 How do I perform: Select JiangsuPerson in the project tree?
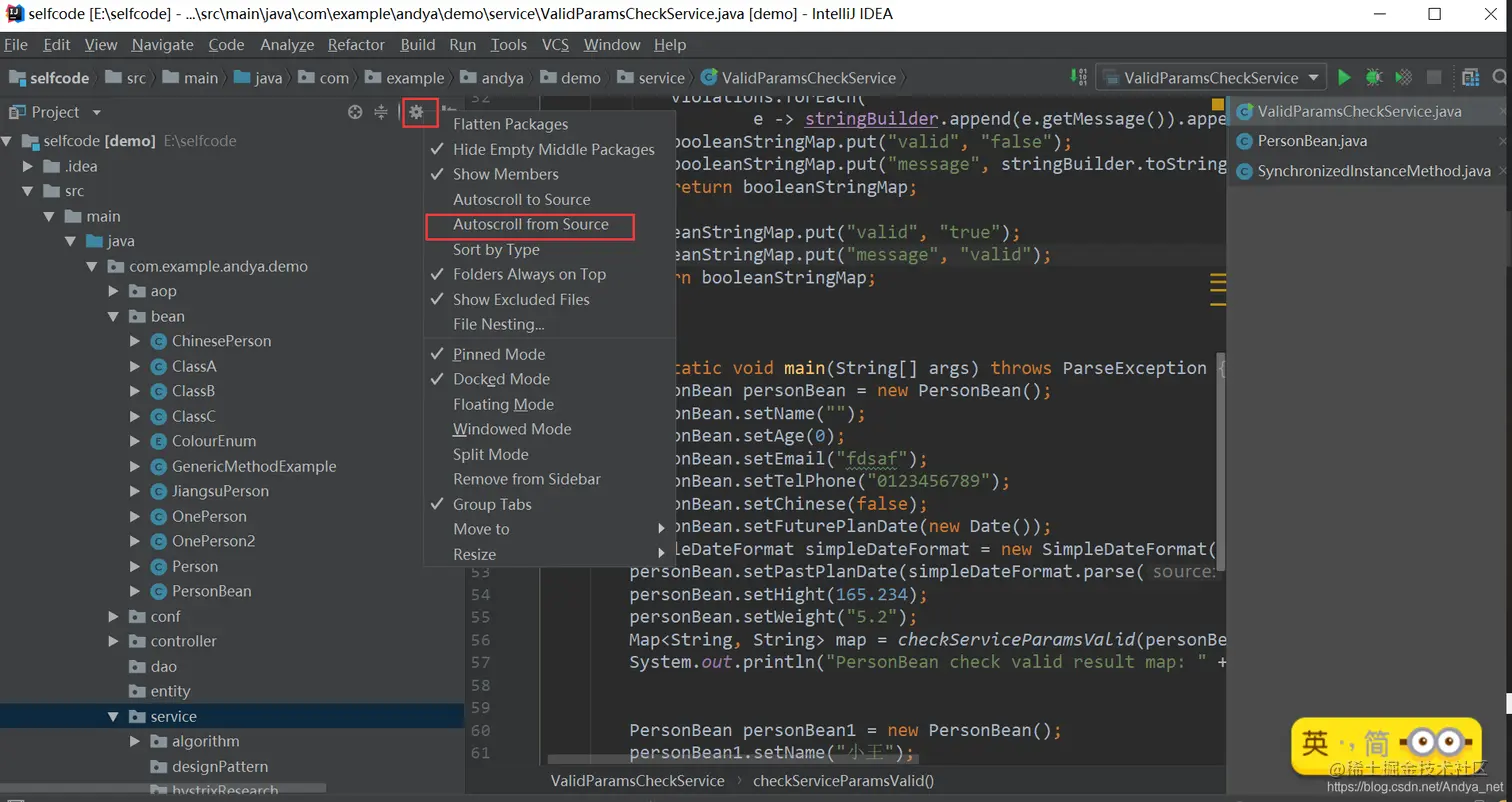pos(220,491)
